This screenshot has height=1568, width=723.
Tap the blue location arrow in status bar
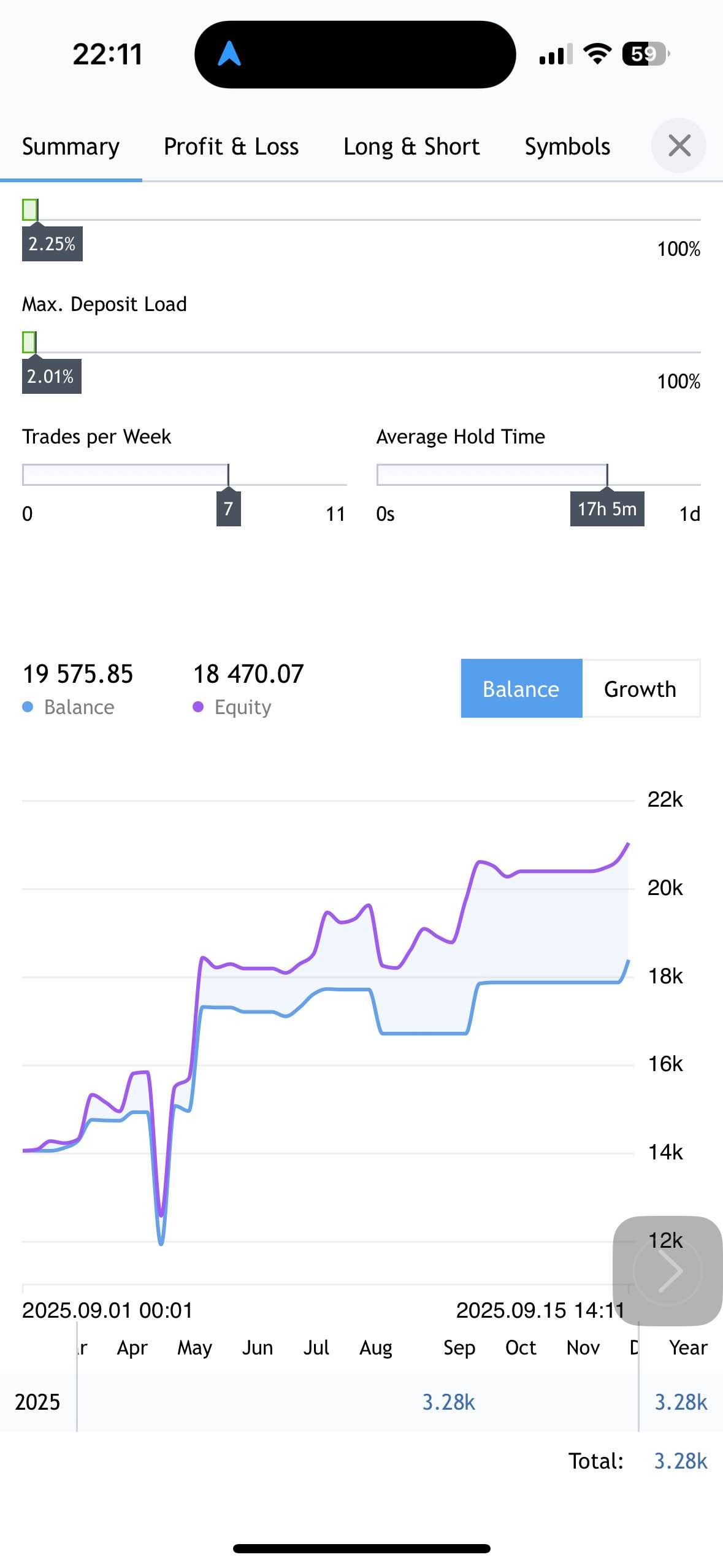[x=229, y=54]
